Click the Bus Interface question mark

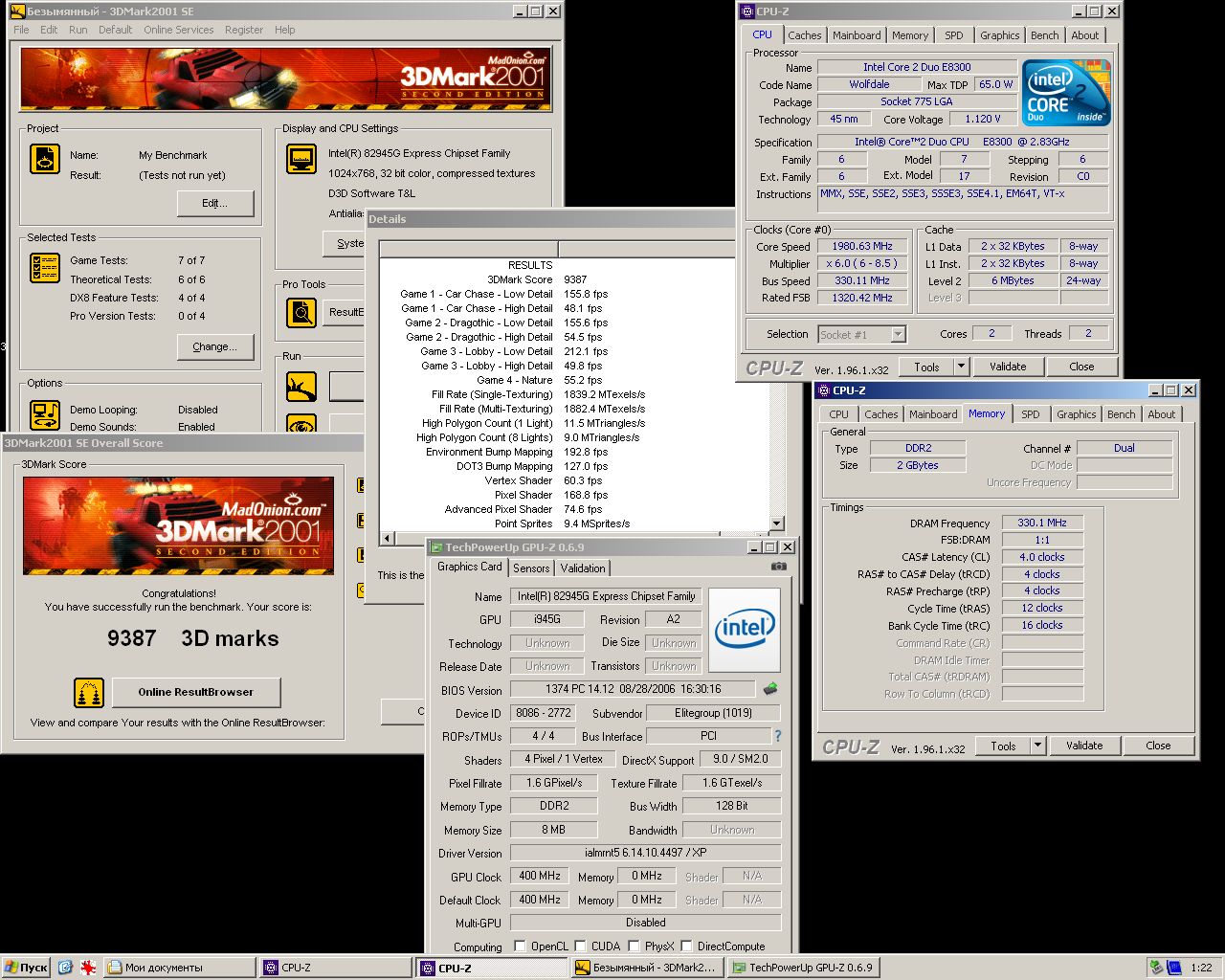pyautogui.click(x=777, y=736)
